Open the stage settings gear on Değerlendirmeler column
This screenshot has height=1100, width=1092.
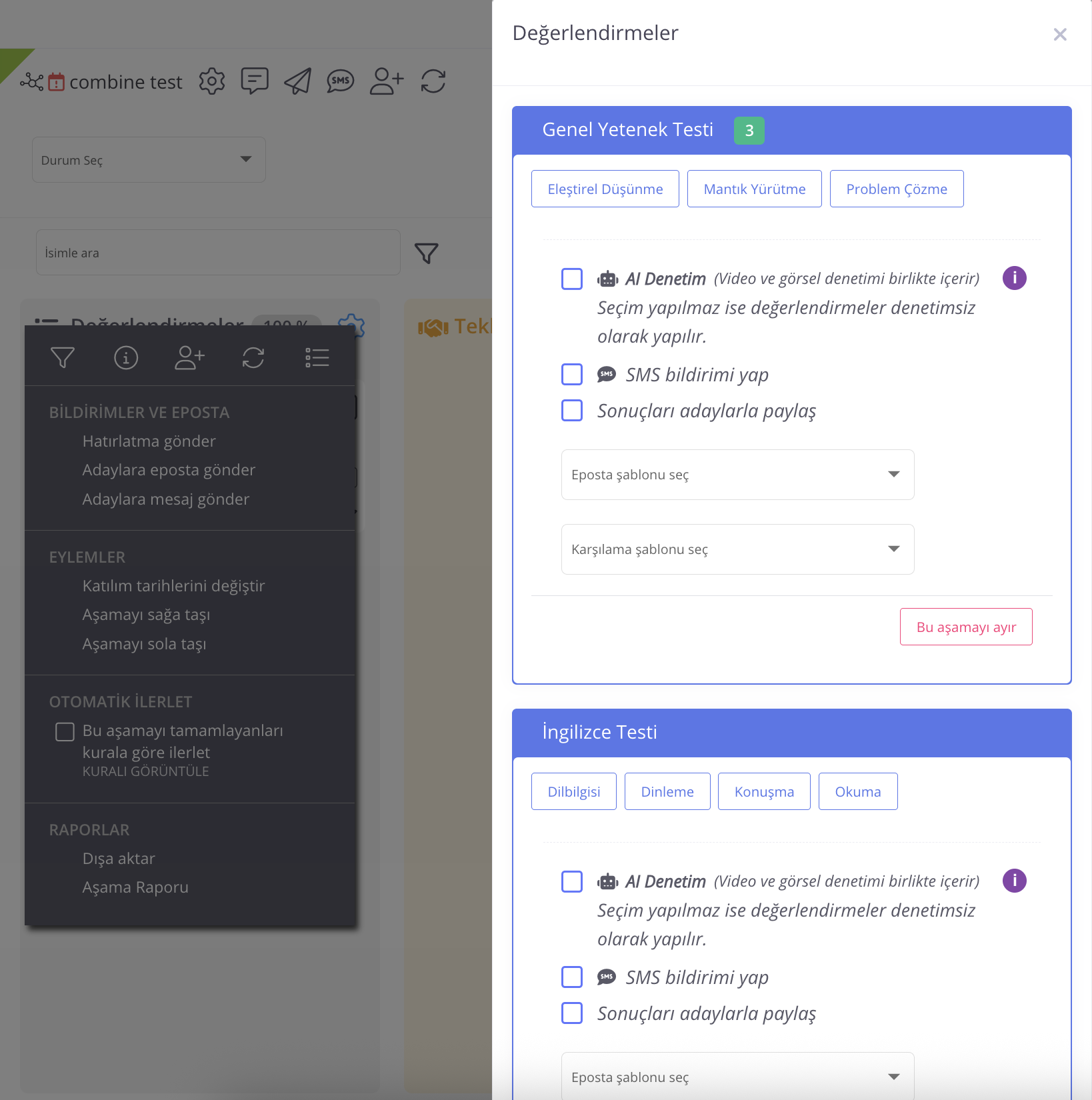coord(351,326)
